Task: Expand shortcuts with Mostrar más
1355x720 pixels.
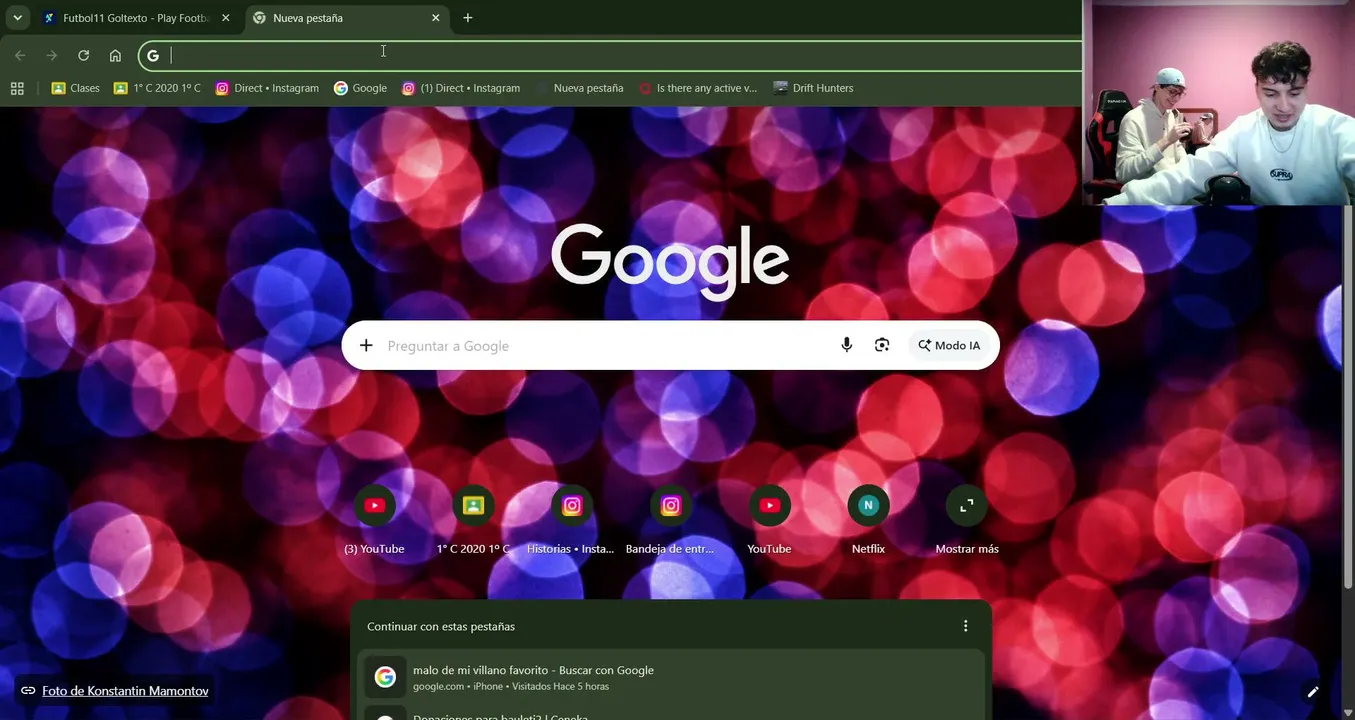Action: tap(967, 520)
